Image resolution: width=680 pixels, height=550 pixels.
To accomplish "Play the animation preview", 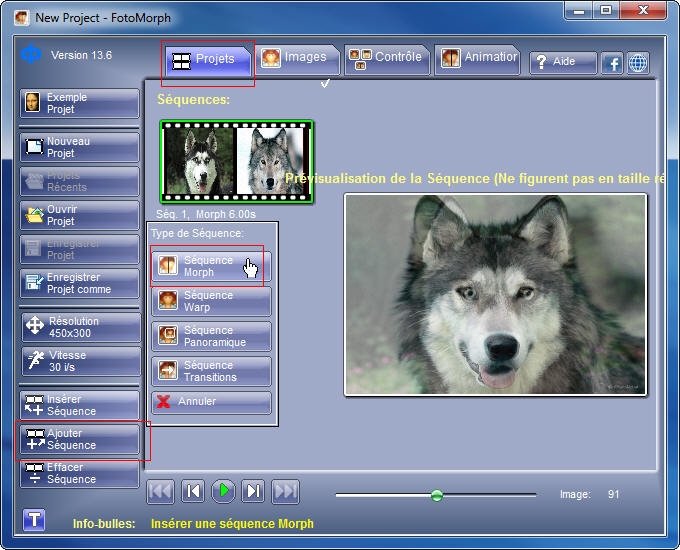I will 223,491.
